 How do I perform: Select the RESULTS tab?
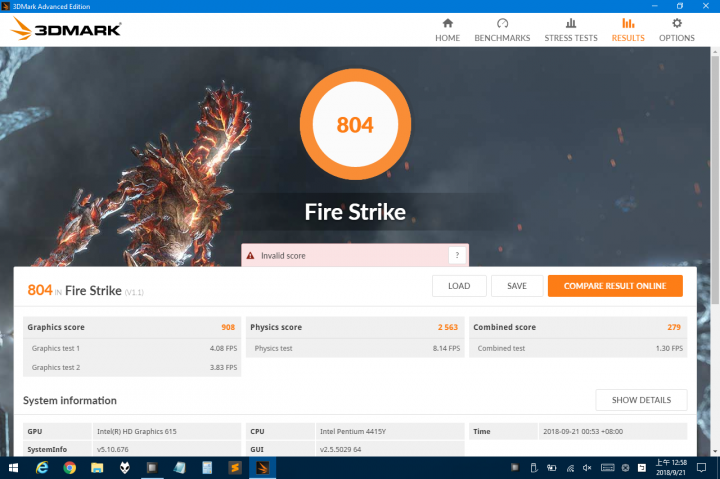[x=628, y=30]
